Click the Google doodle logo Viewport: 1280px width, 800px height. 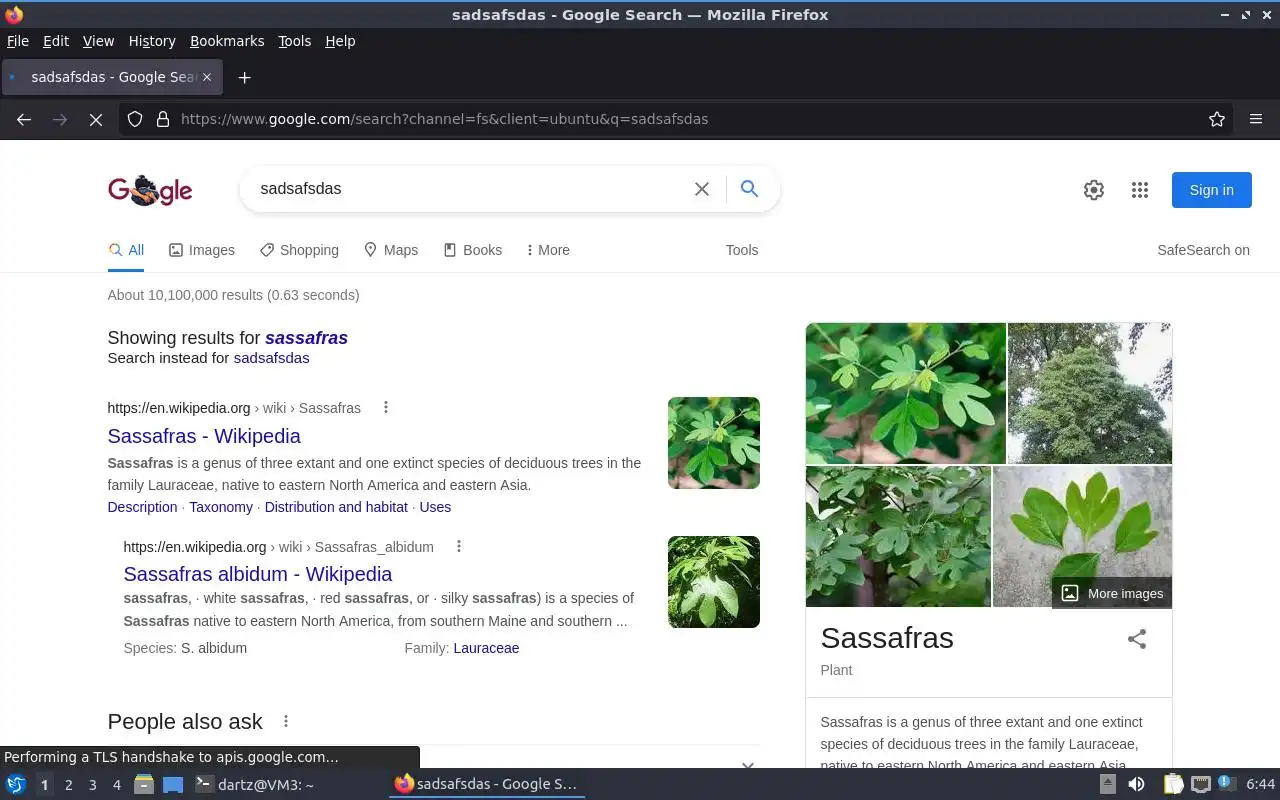click(150, 190)
